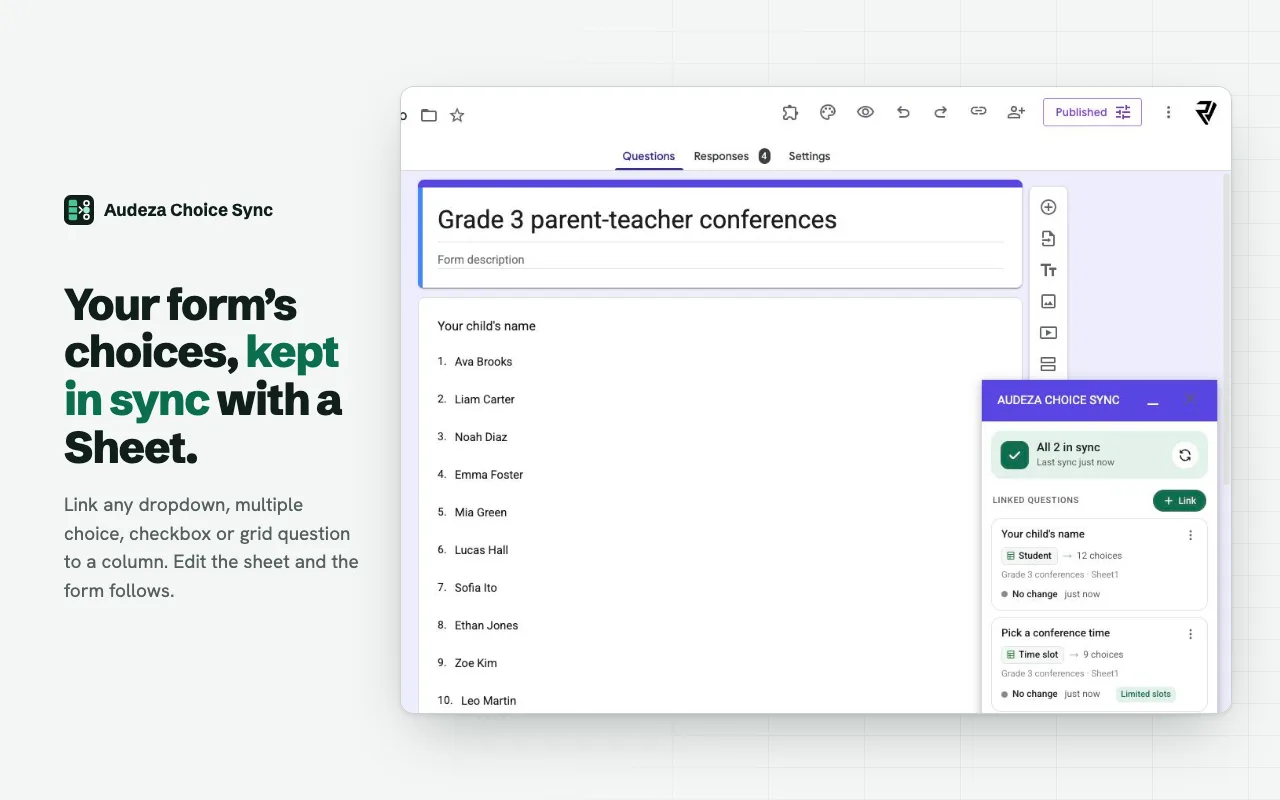Open the Published settings button

tap(1092, 112)
